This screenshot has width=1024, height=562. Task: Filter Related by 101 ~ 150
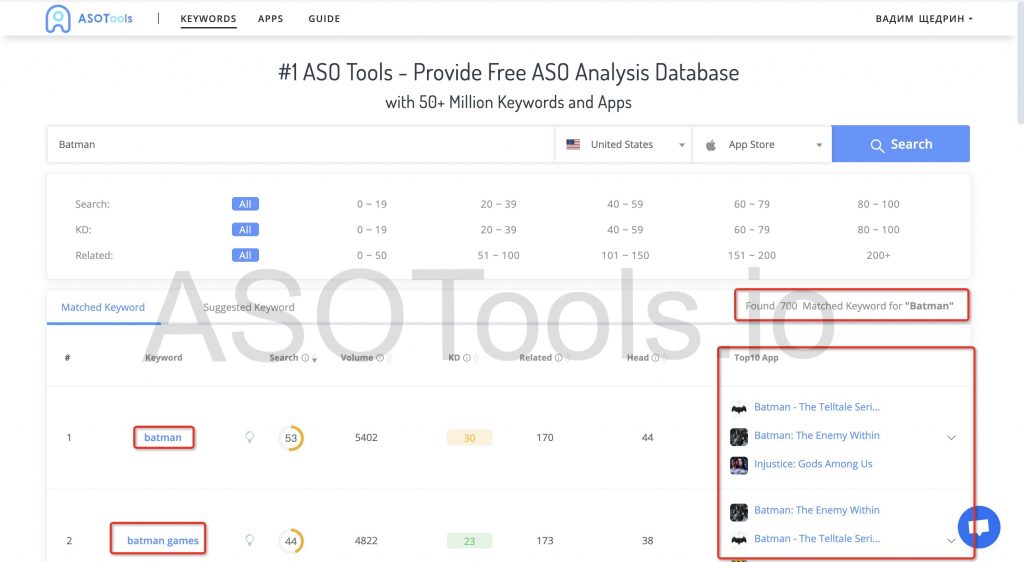click(625, 255)
